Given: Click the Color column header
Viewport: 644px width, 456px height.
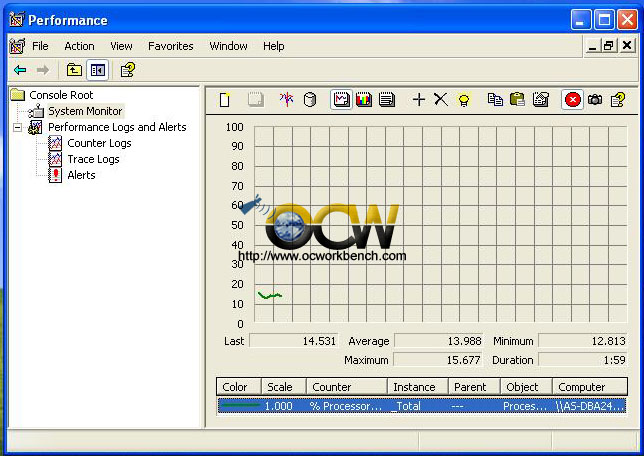Looking at the screenshot, I should pyautogui.click(x=239, y=387).
